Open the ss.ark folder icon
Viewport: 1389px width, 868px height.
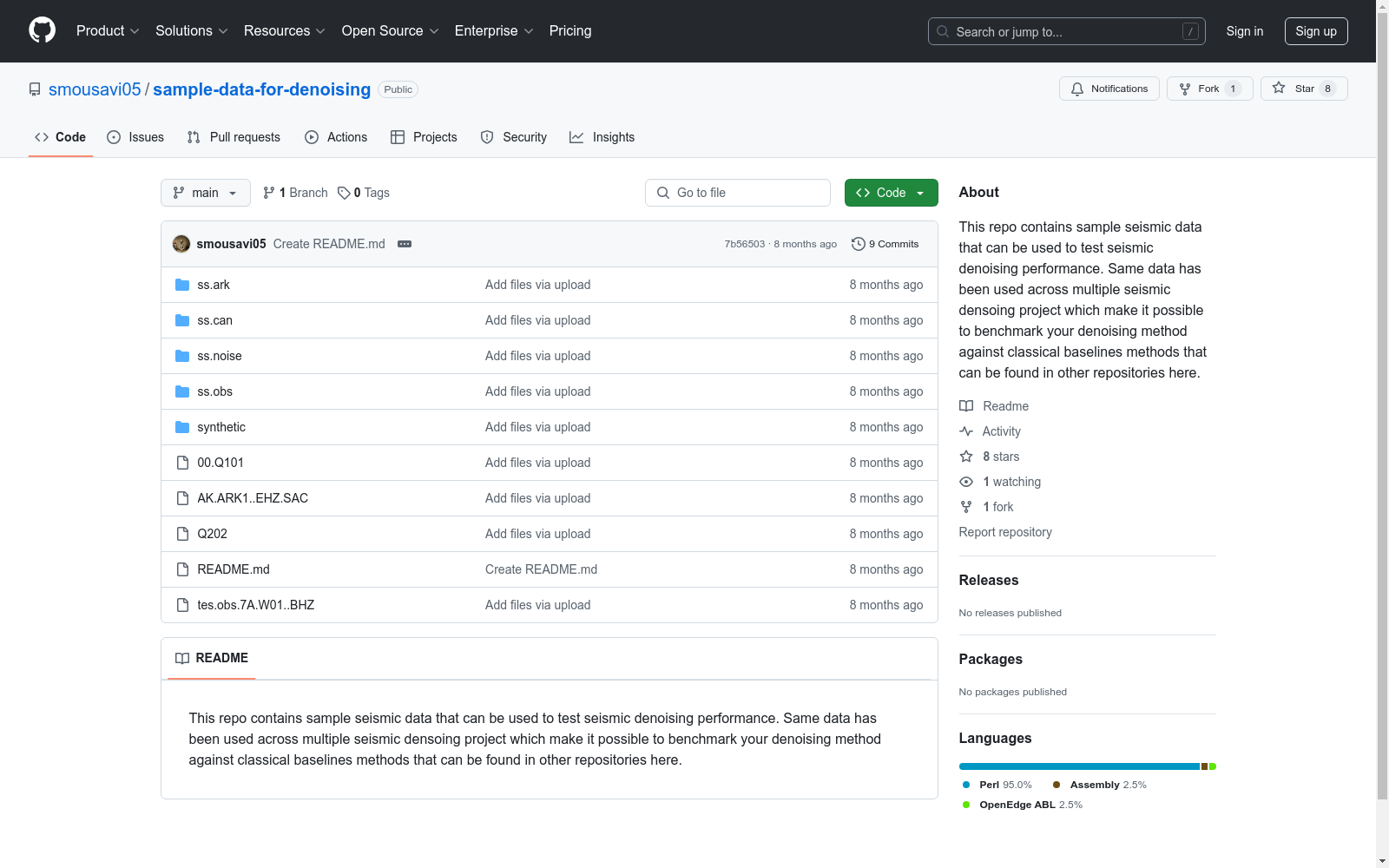pyautogui.click(x=182, y=285)
